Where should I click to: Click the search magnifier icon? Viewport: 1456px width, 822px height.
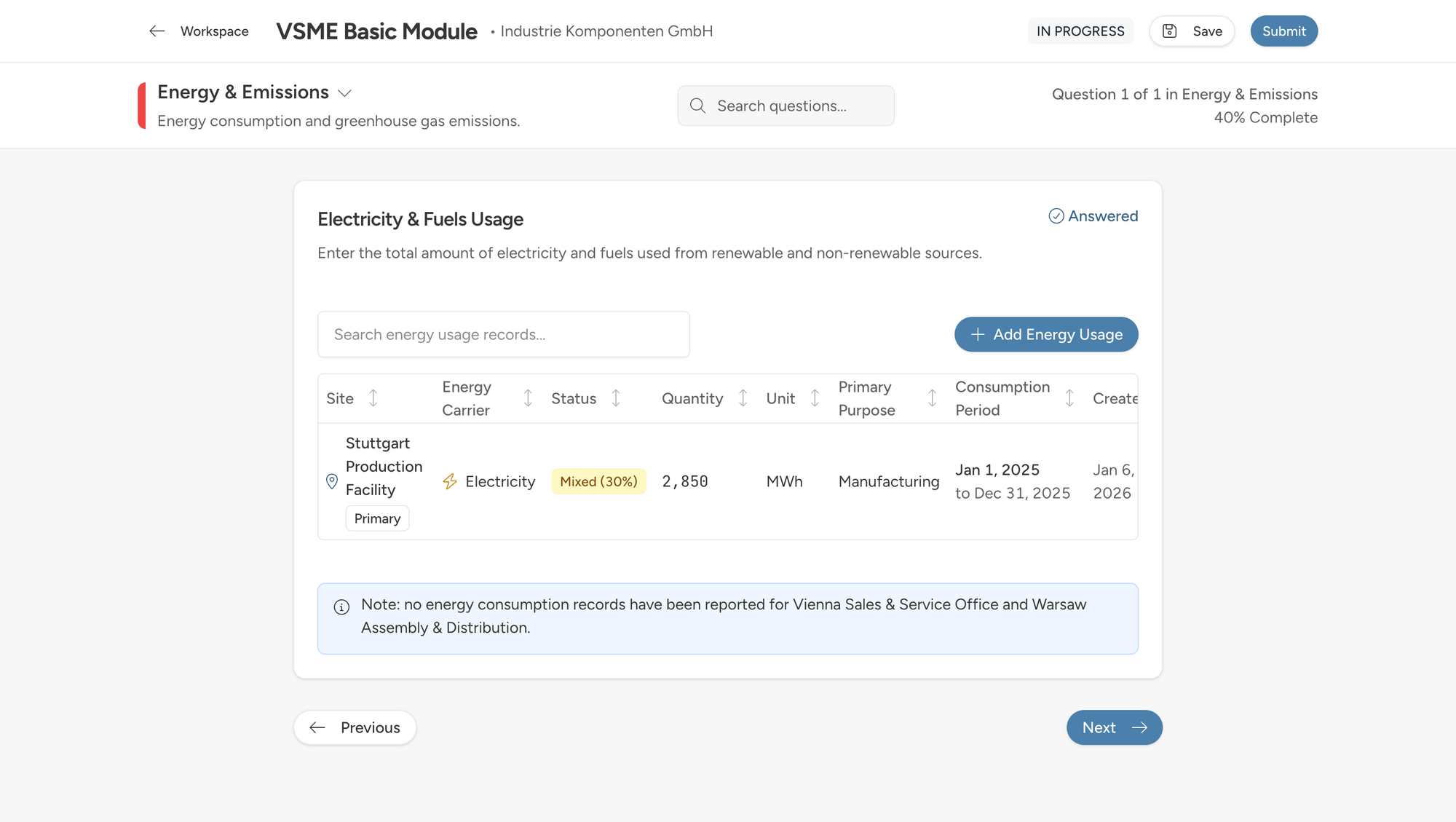tap(697, 106)
